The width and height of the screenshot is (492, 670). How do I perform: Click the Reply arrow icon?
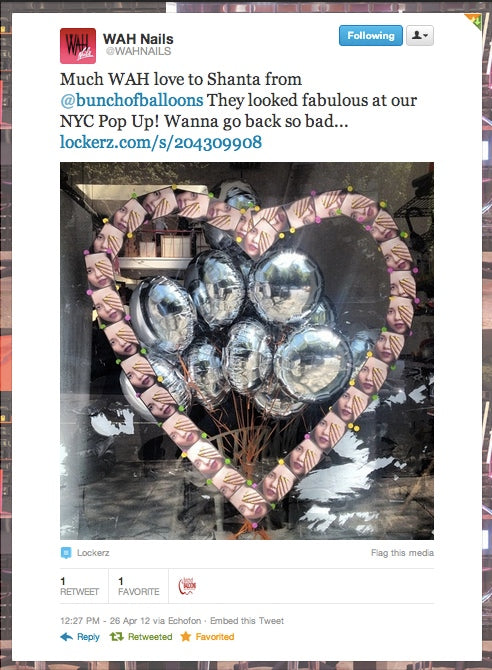coord(67,637)
